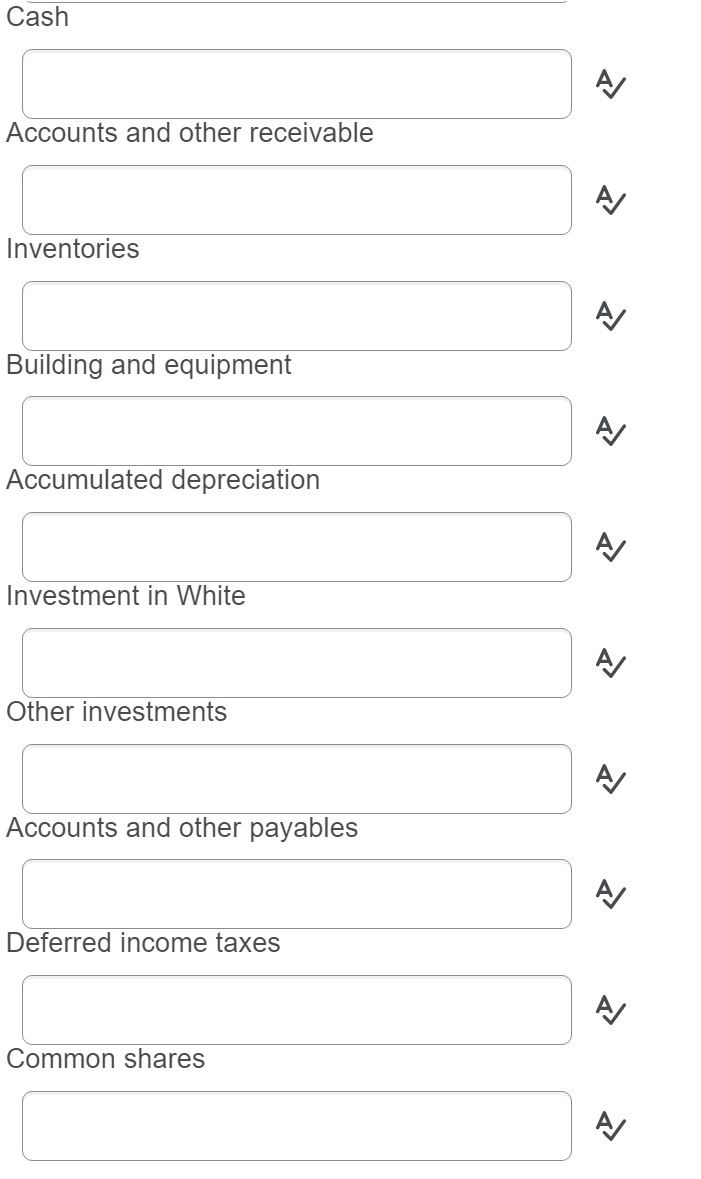Viewport: 701px width, 1179px height.
Task: Select the Other investments input field
Action: pos(295,778)
